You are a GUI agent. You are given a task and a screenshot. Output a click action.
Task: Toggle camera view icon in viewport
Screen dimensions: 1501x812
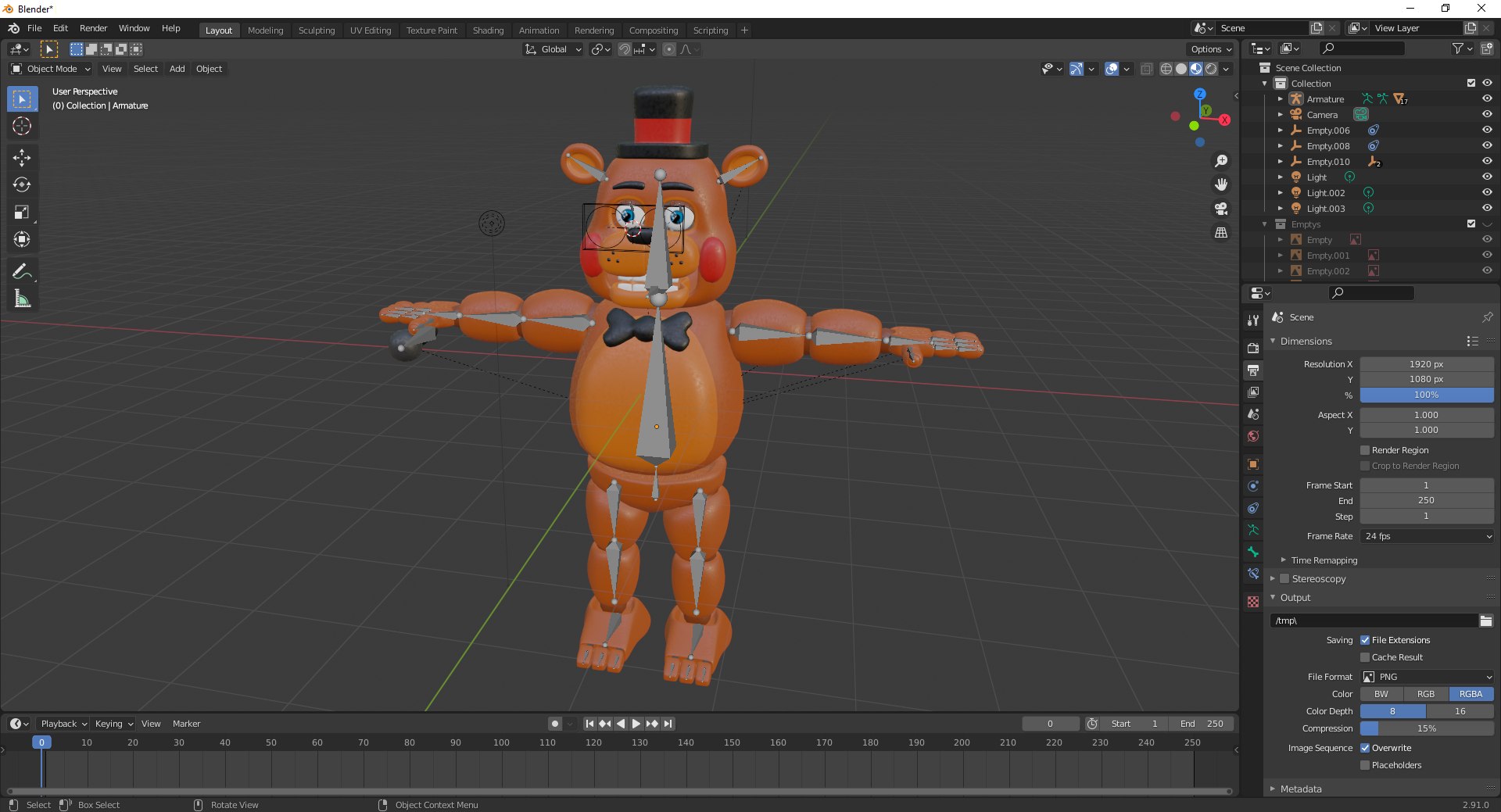1221,209
